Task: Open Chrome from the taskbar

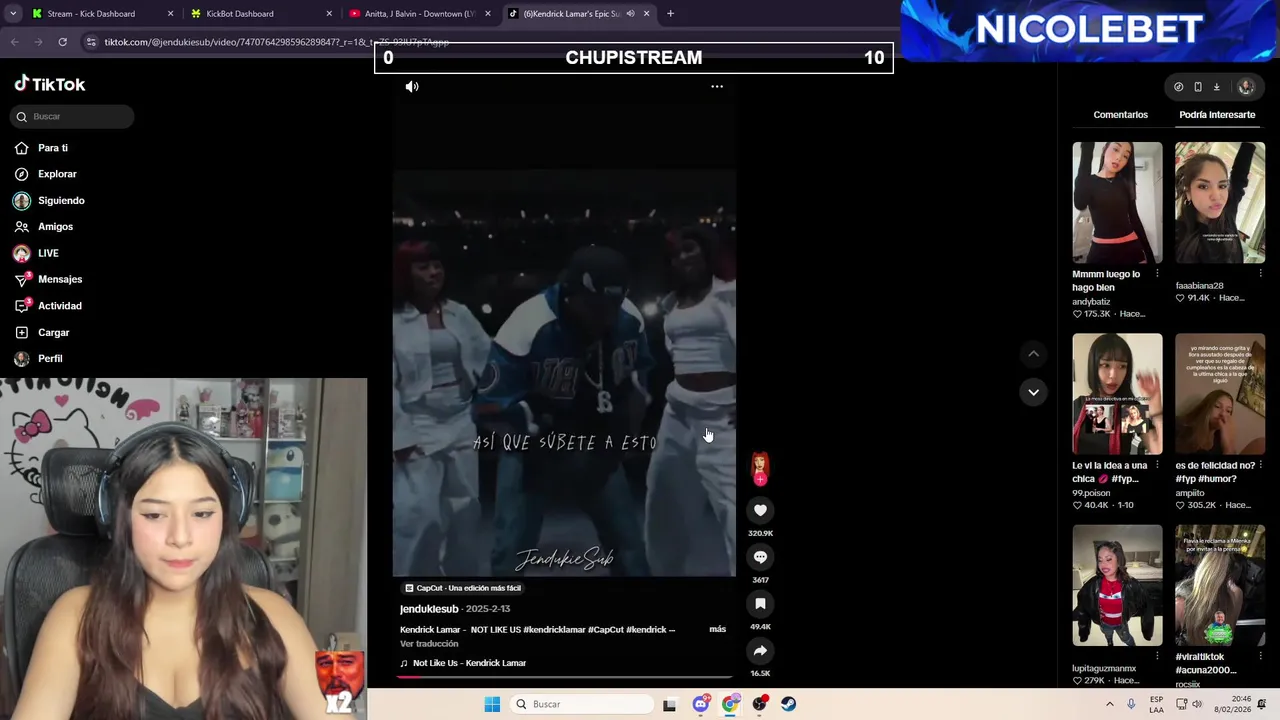Action: (x=731, y=704)
